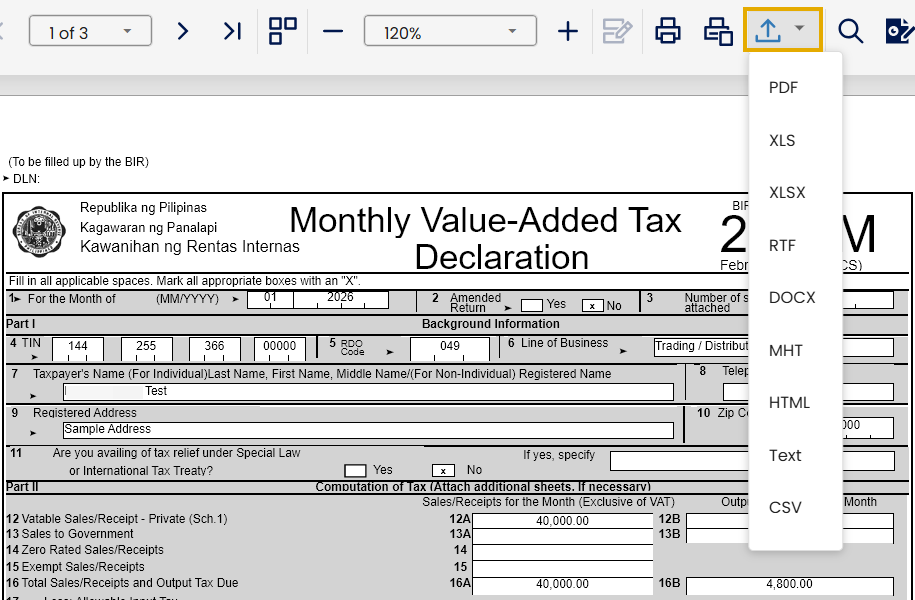Check tax relief No box
Screen dimensions: 915x600
(x=443, y=470)
